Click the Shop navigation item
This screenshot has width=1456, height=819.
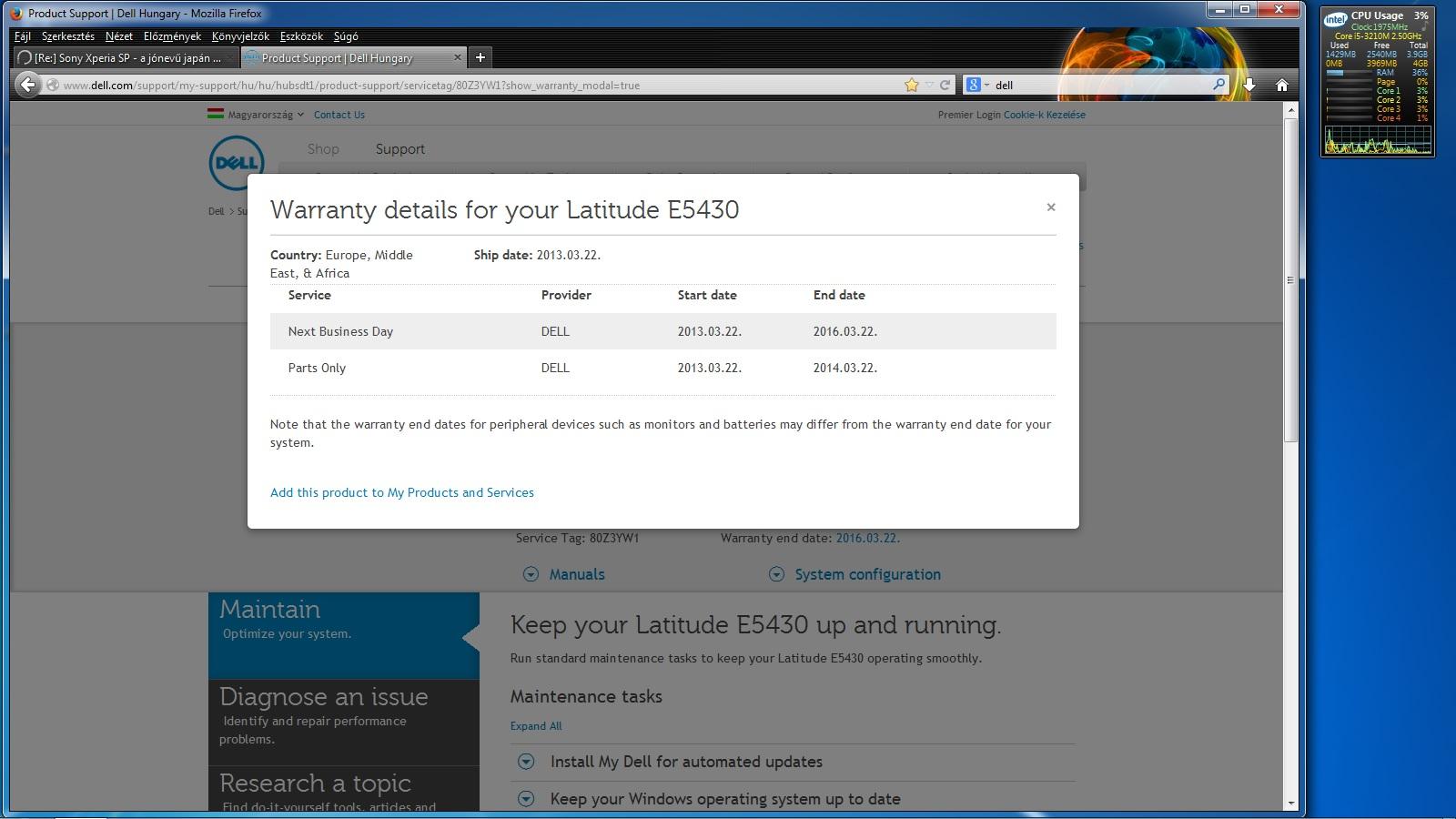[x=323, y=149]
